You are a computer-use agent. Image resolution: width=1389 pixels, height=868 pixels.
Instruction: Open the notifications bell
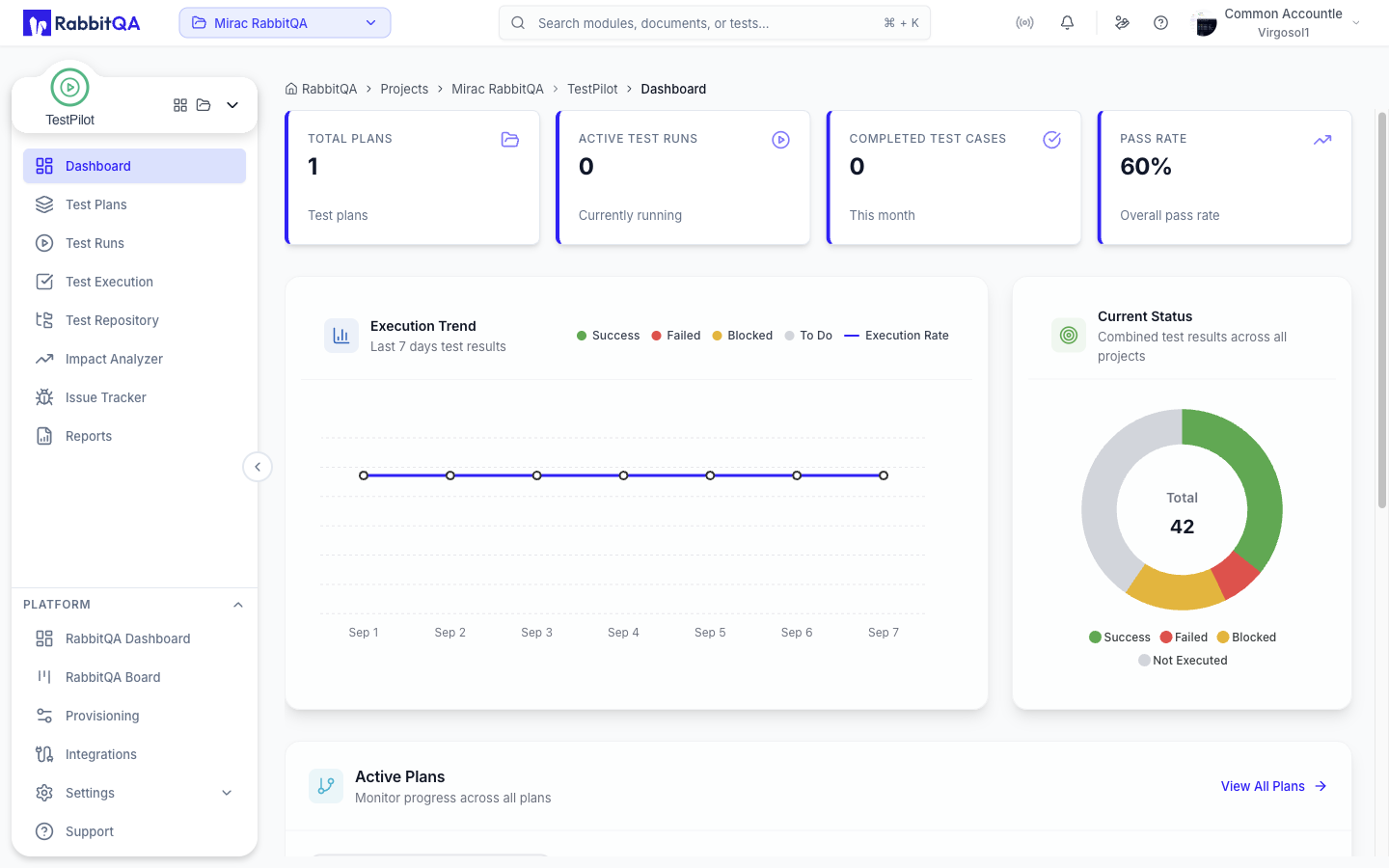[x=1067, y=23]
